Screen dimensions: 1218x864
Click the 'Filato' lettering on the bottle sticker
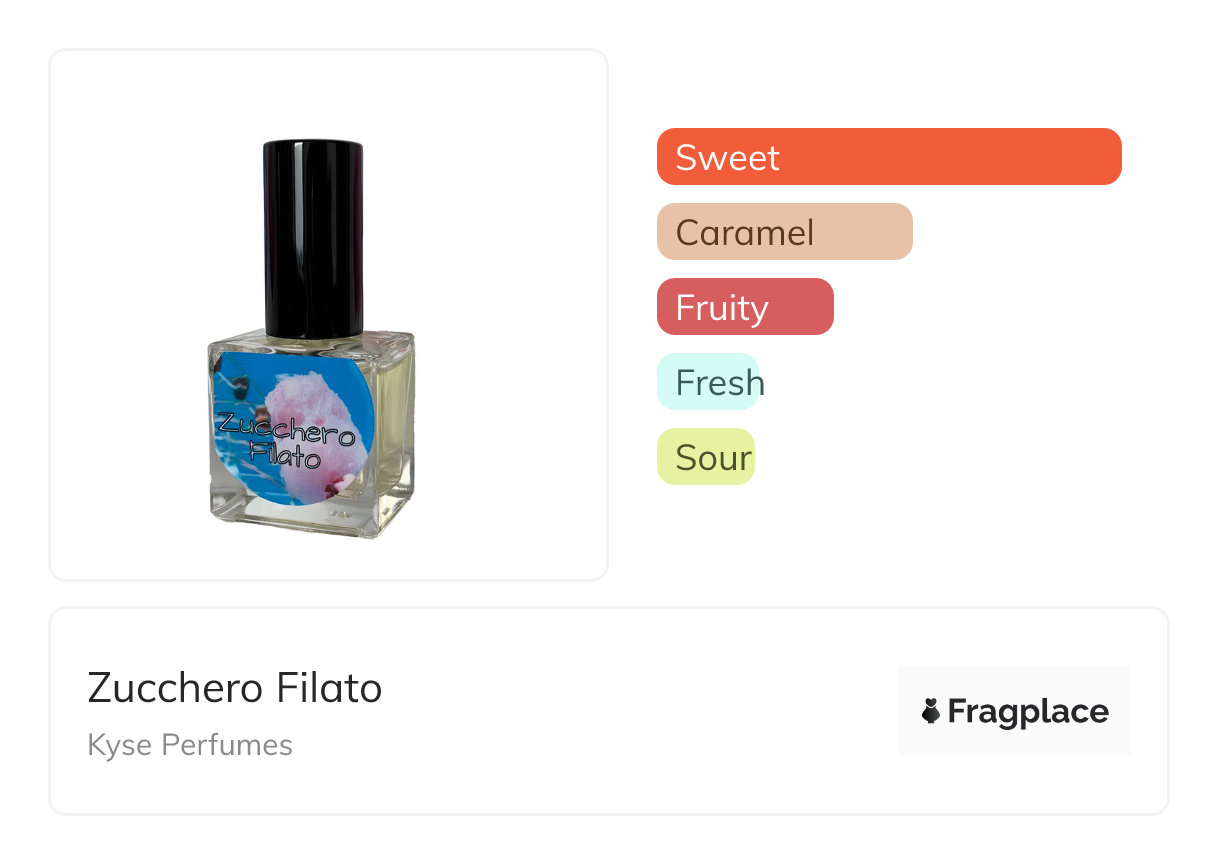pos(284,456)
